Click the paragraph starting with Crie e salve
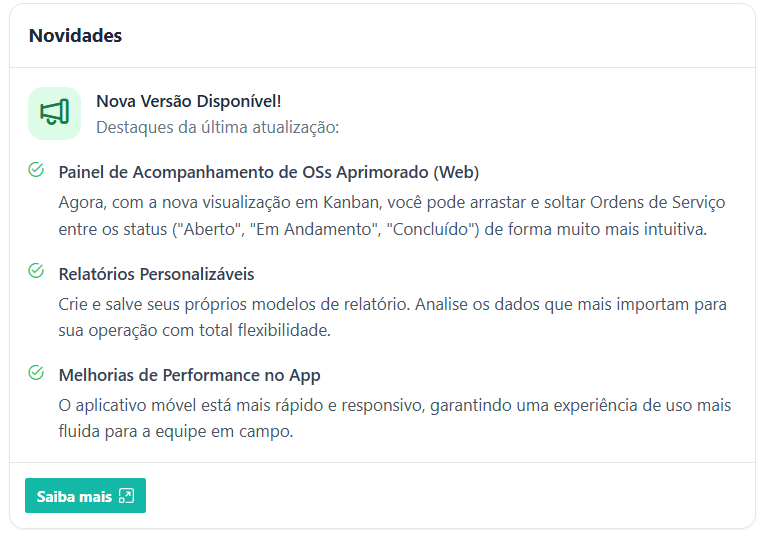The image size is (768, 537). pyautogui.click(x=392, y=316)
